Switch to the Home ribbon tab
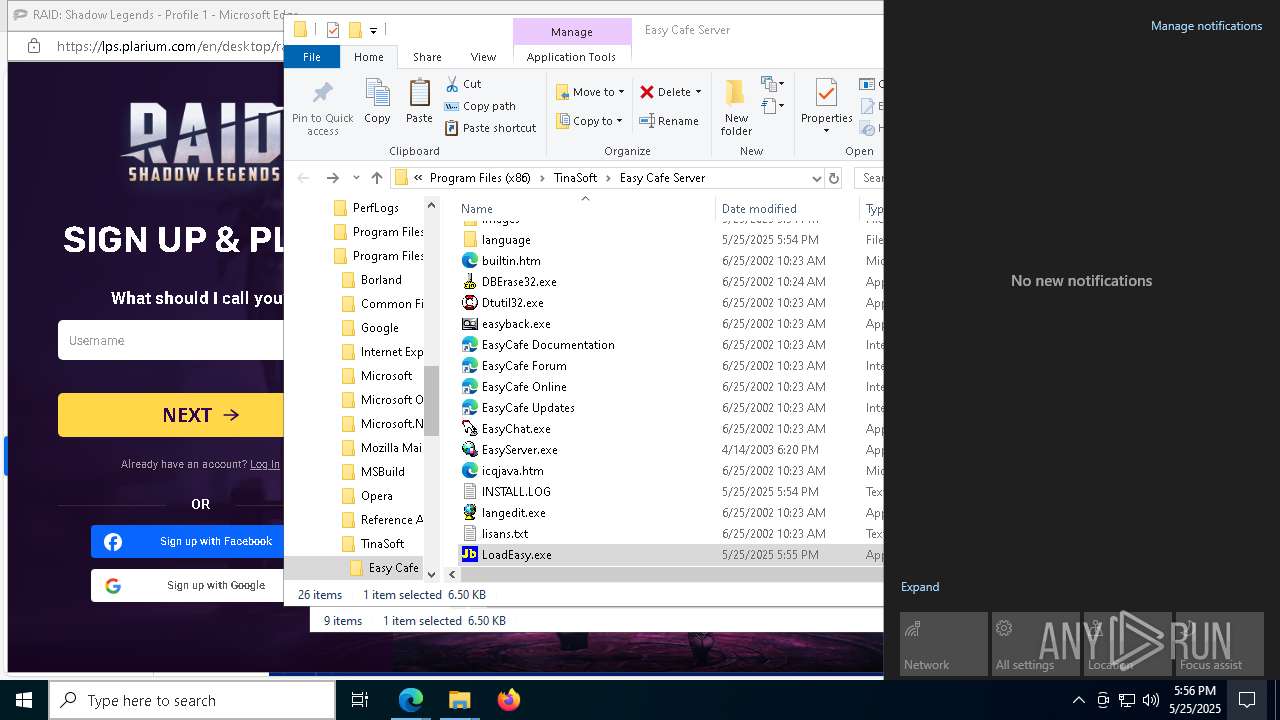This screenshot has height=720, width=1280. [368, 57]
